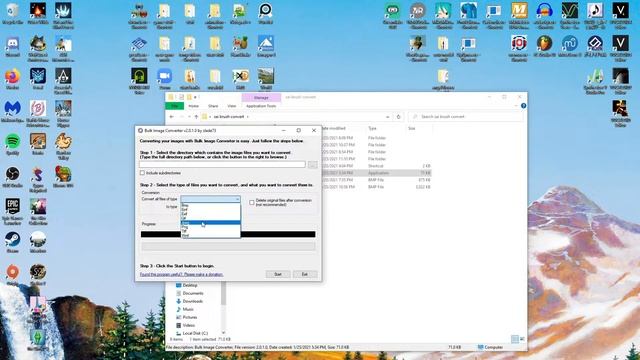Open the Zoom desktop shortcut
Screen dimensions: 640x360
tap(164, 79)
